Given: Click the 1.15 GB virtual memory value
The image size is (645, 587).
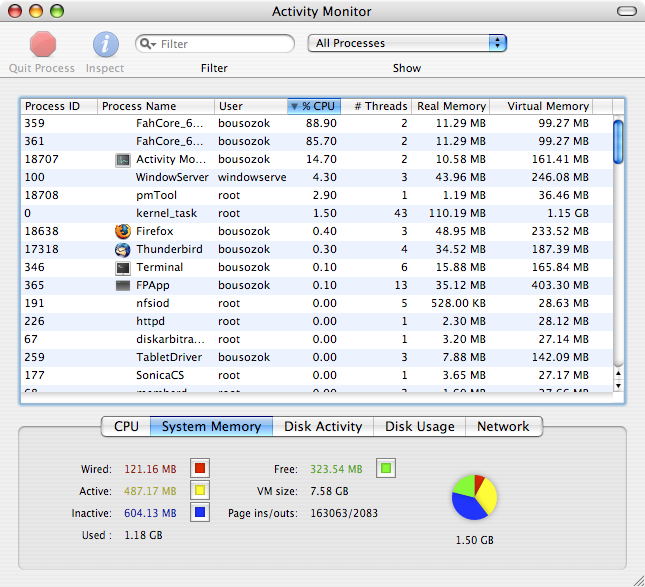Looking at the screenshot, I should [568, 213].
